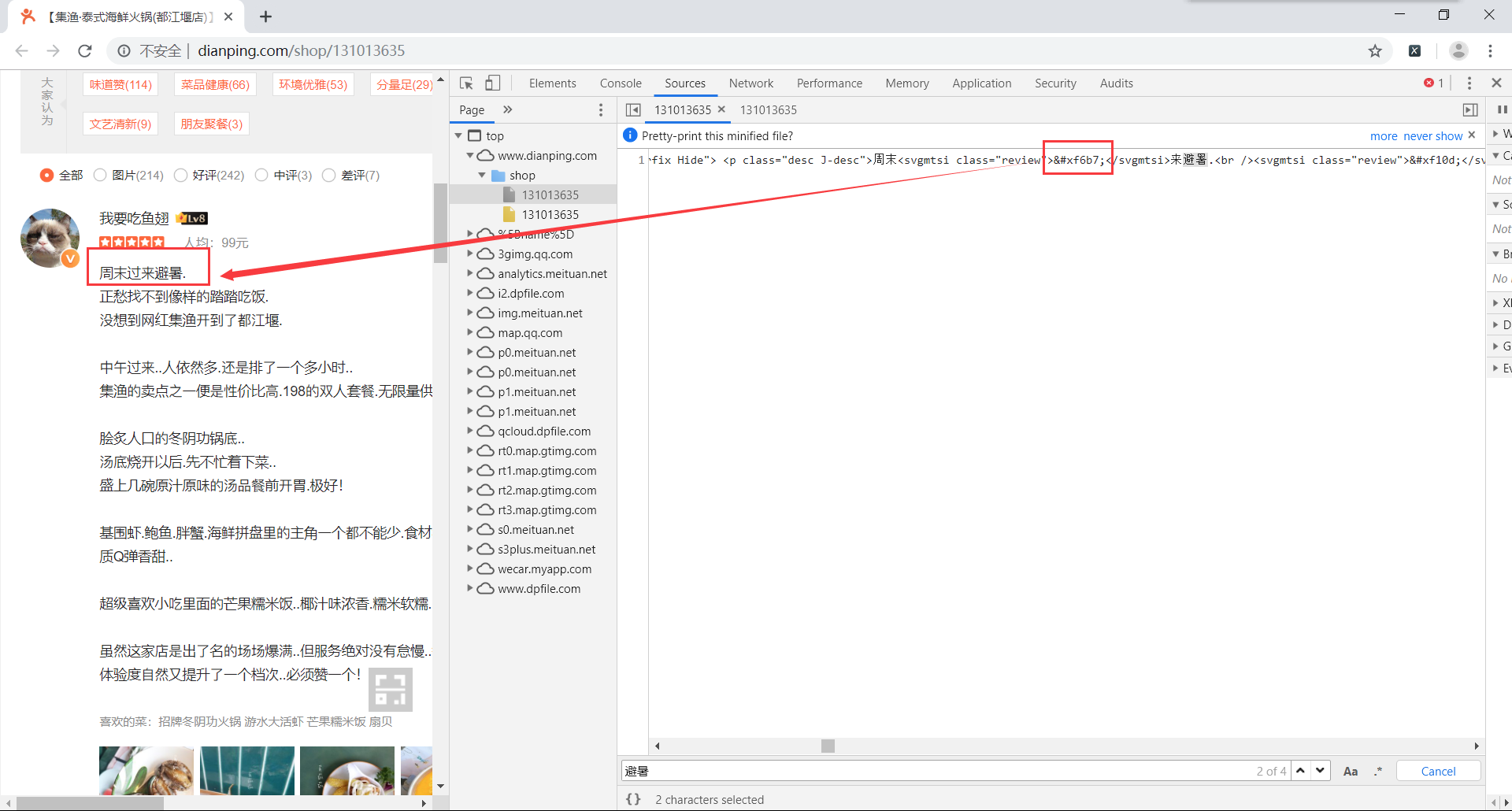The width and height of the screenshot is (1512, 811).
Task: Collapse the www.dianping.com tree node
Action: [x=470, y=155]
